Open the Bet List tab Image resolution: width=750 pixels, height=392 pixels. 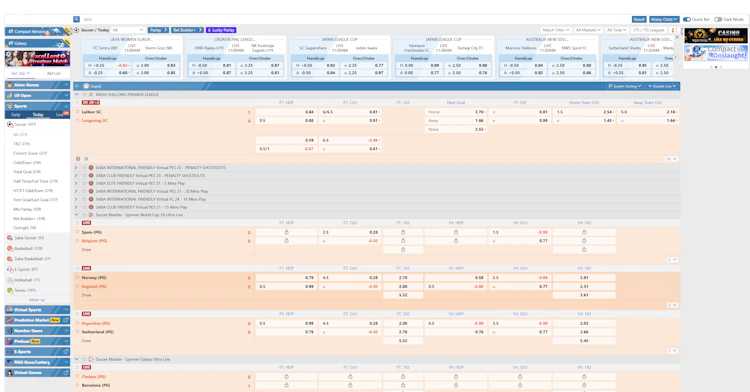[54, 73]
